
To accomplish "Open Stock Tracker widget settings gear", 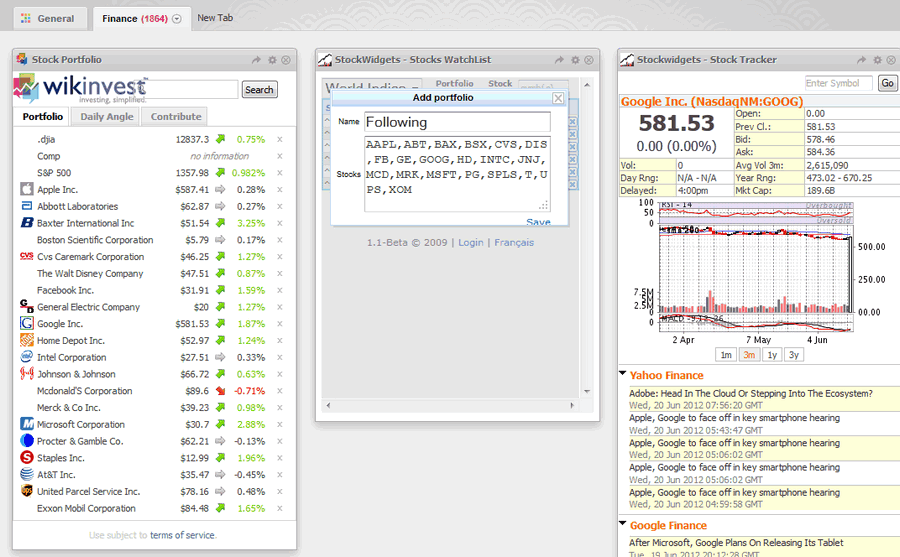I will click(877, 60).
